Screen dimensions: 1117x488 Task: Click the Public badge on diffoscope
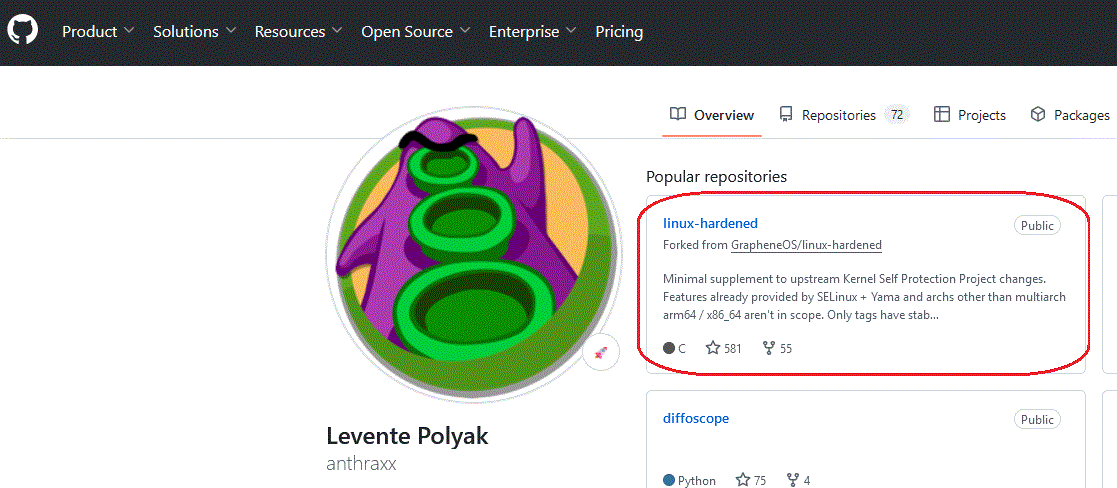tap(1037, 420)
